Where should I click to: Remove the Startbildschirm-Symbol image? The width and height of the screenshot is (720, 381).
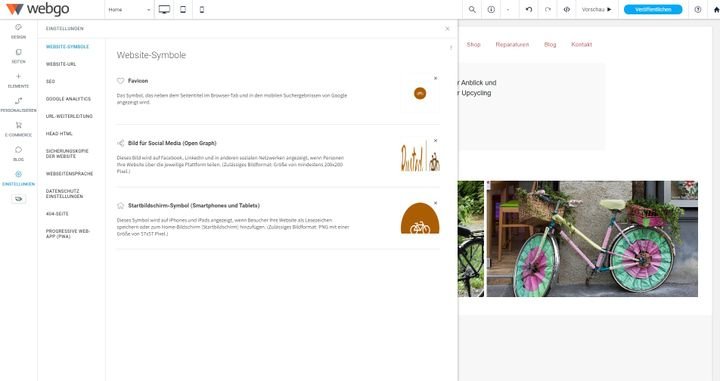pos(435,203)
